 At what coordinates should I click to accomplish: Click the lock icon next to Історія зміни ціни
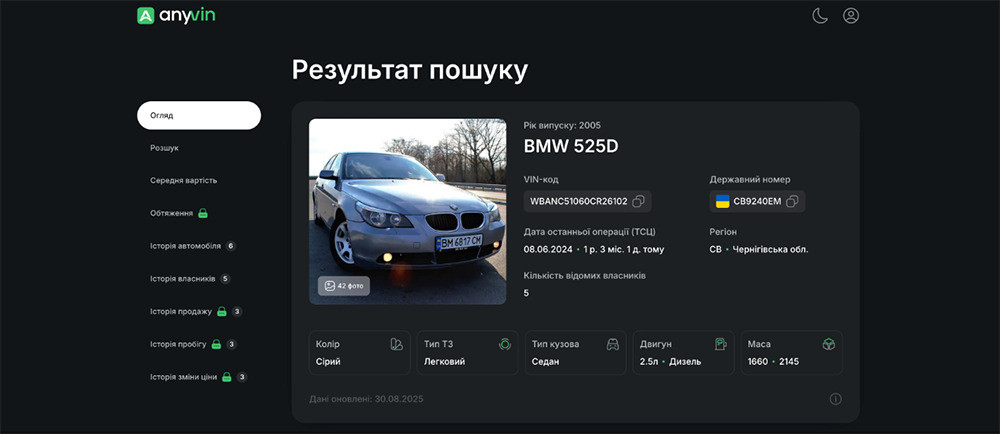point(226,377)
